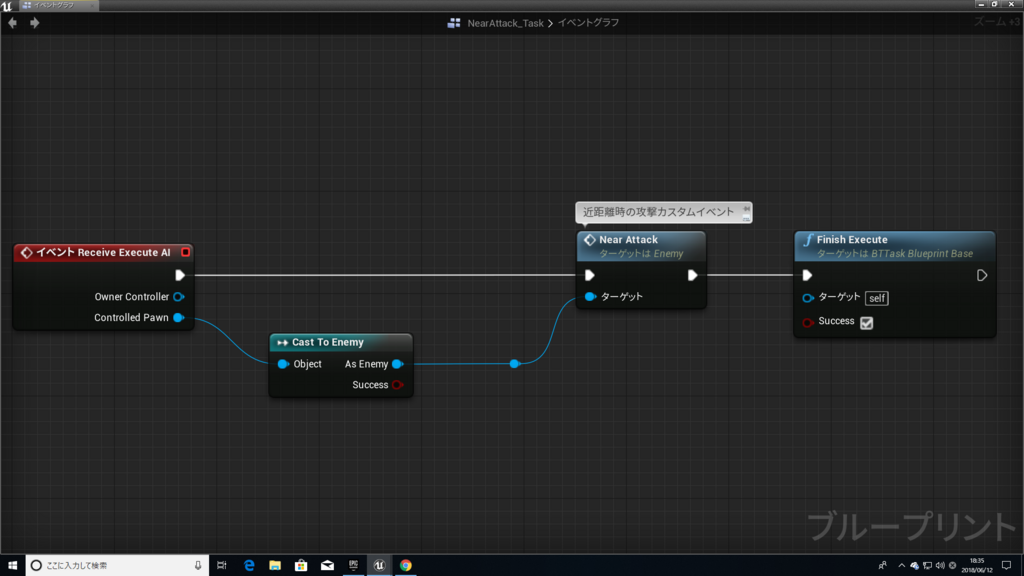Open Task View from the taskbar

[221, 565]
